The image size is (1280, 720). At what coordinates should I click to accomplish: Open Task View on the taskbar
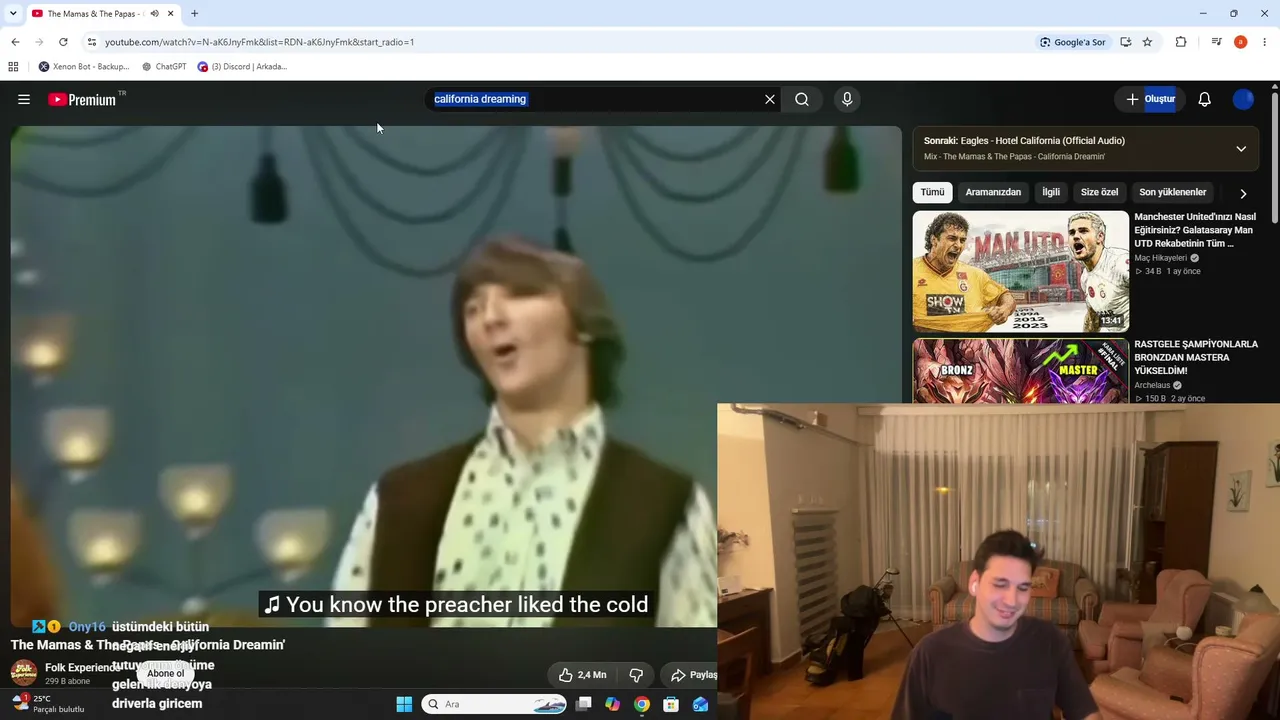pos(584,704)
